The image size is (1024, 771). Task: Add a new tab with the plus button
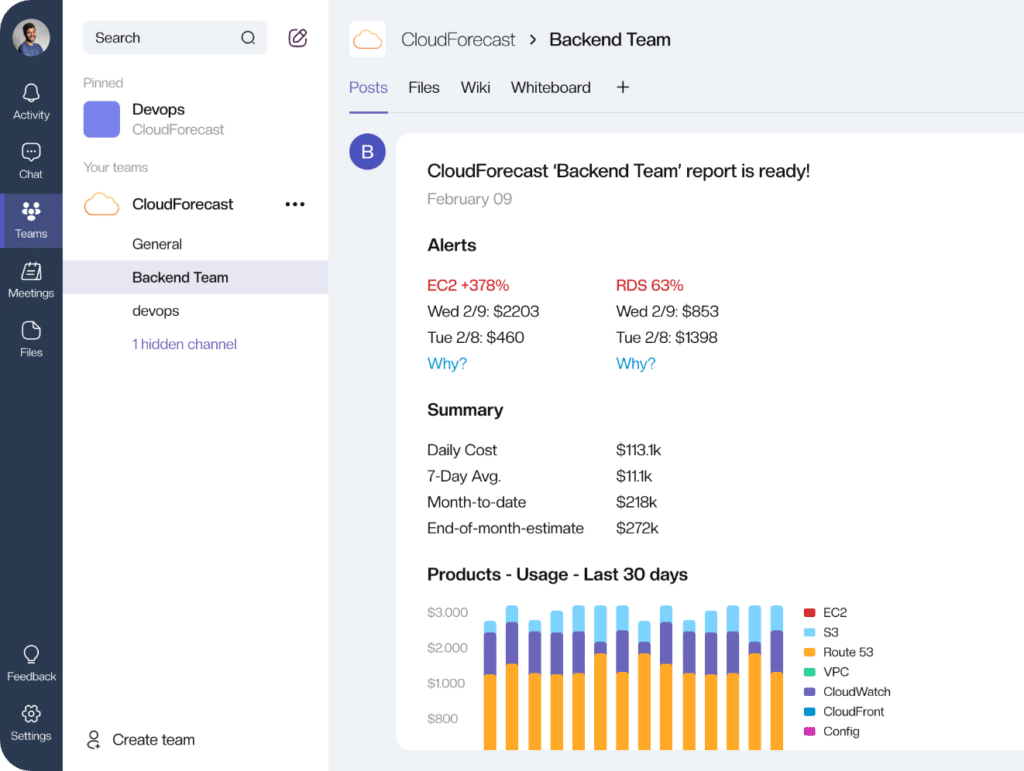622,88
